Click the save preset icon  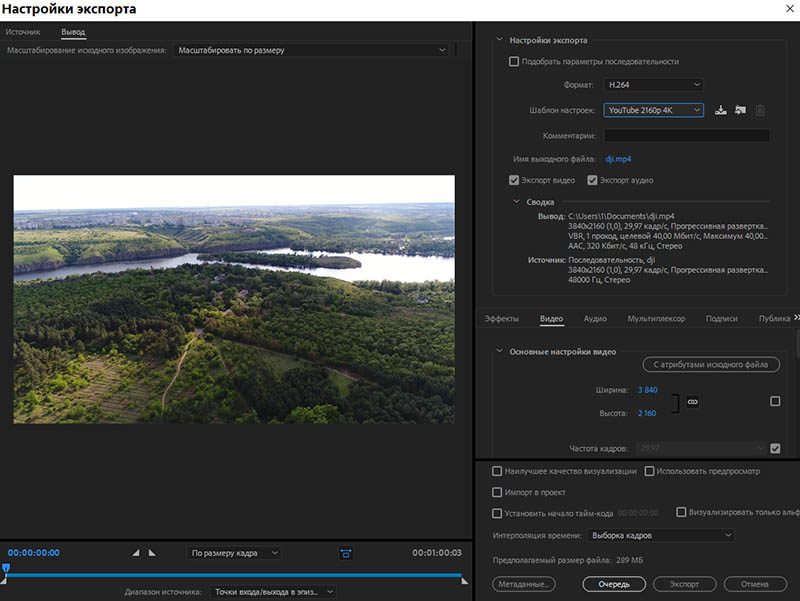point(720,110)
